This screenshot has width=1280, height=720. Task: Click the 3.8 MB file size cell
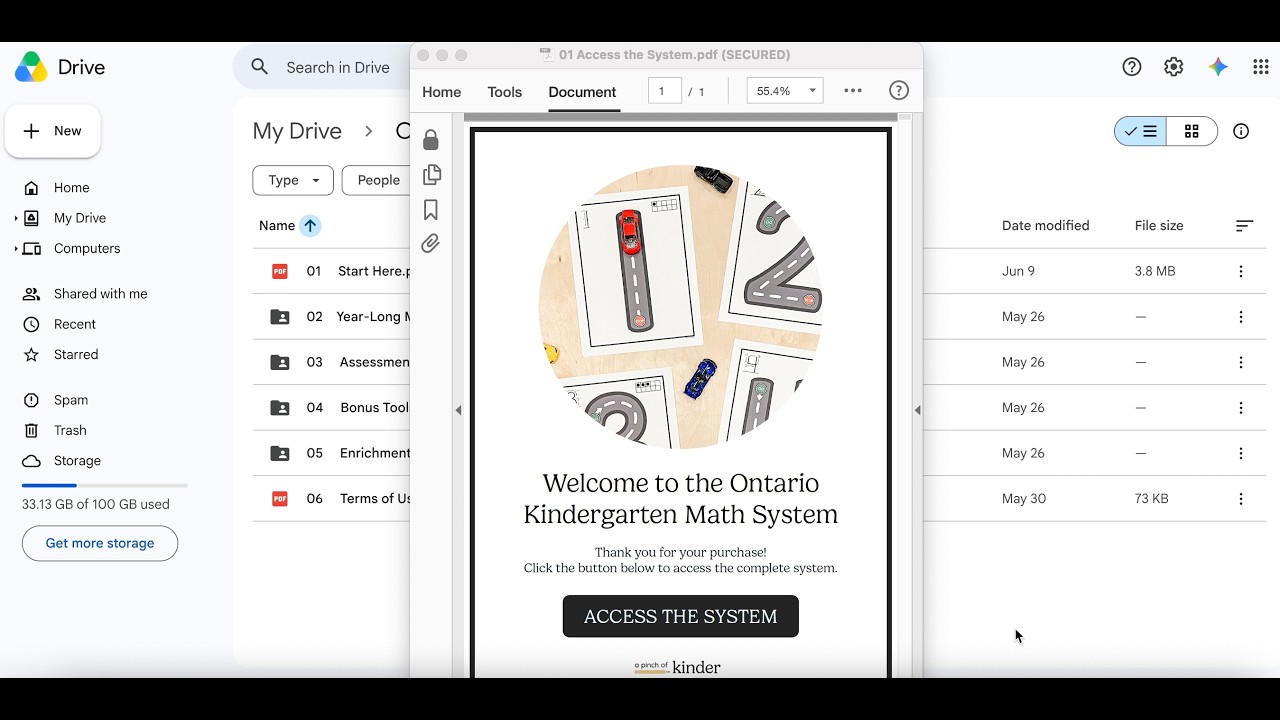pos(1155,271)
